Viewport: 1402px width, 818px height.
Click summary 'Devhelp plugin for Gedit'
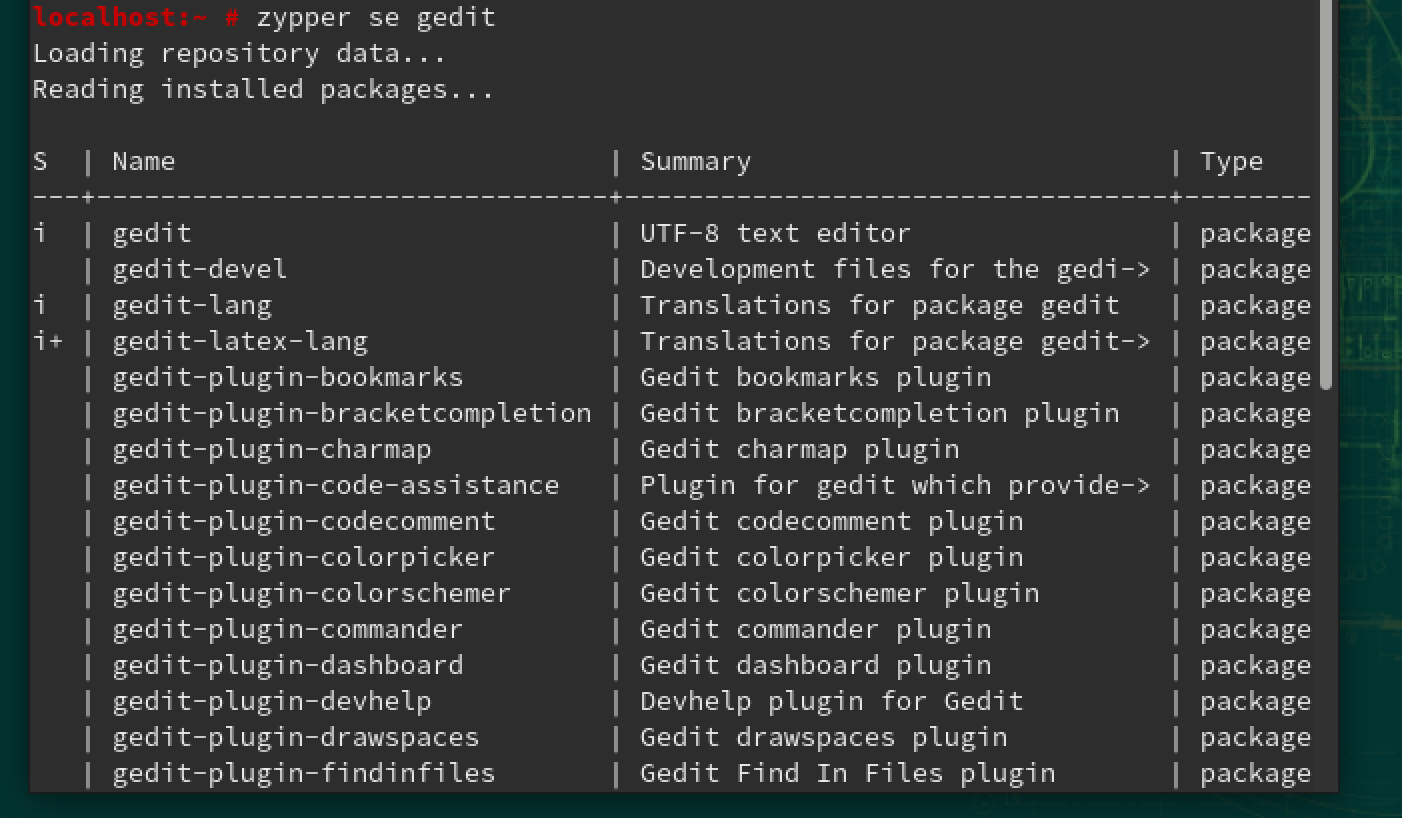click(x=832, y=702)
